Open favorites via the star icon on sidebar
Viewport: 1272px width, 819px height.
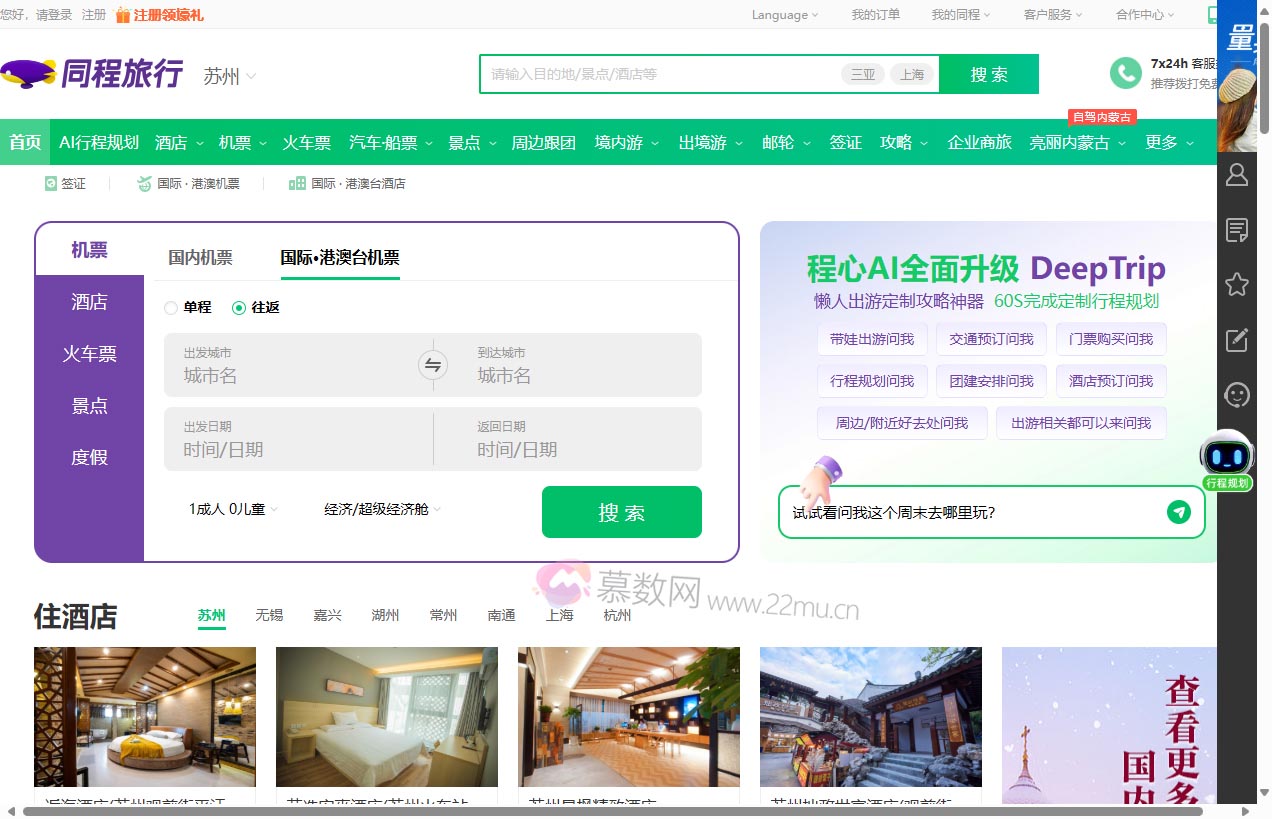(x=1237, y=284)
